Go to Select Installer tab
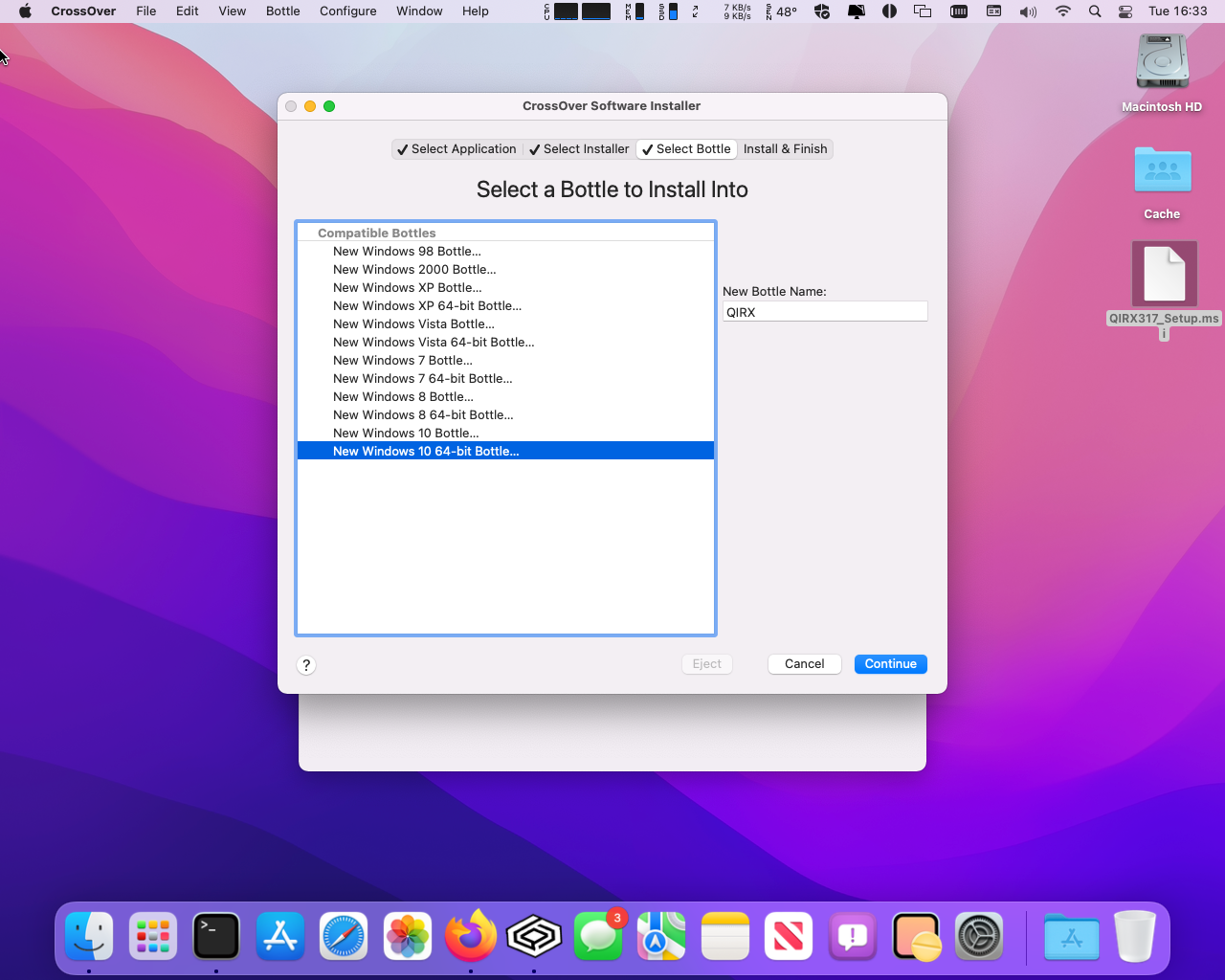 click(x=579, y=149)
